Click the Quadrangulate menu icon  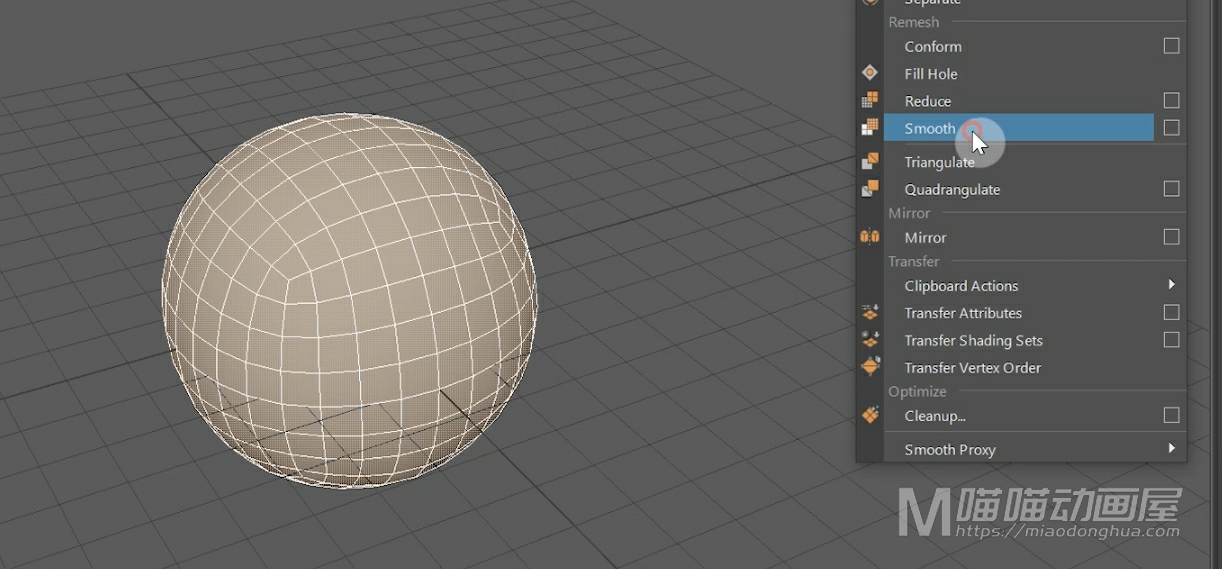870,188
